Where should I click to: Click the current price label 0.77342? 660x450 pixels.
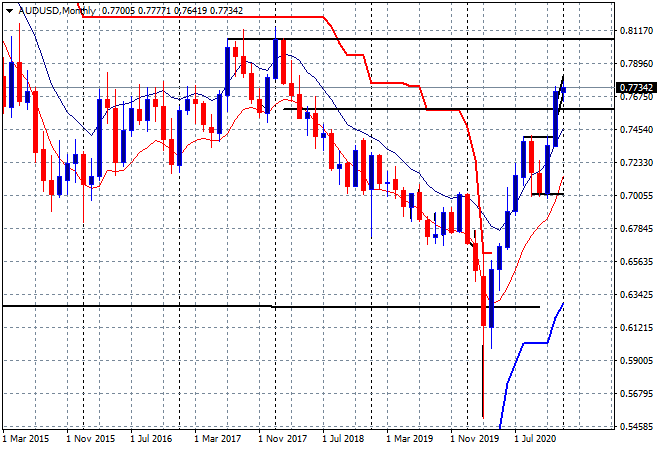click(636, 88)
